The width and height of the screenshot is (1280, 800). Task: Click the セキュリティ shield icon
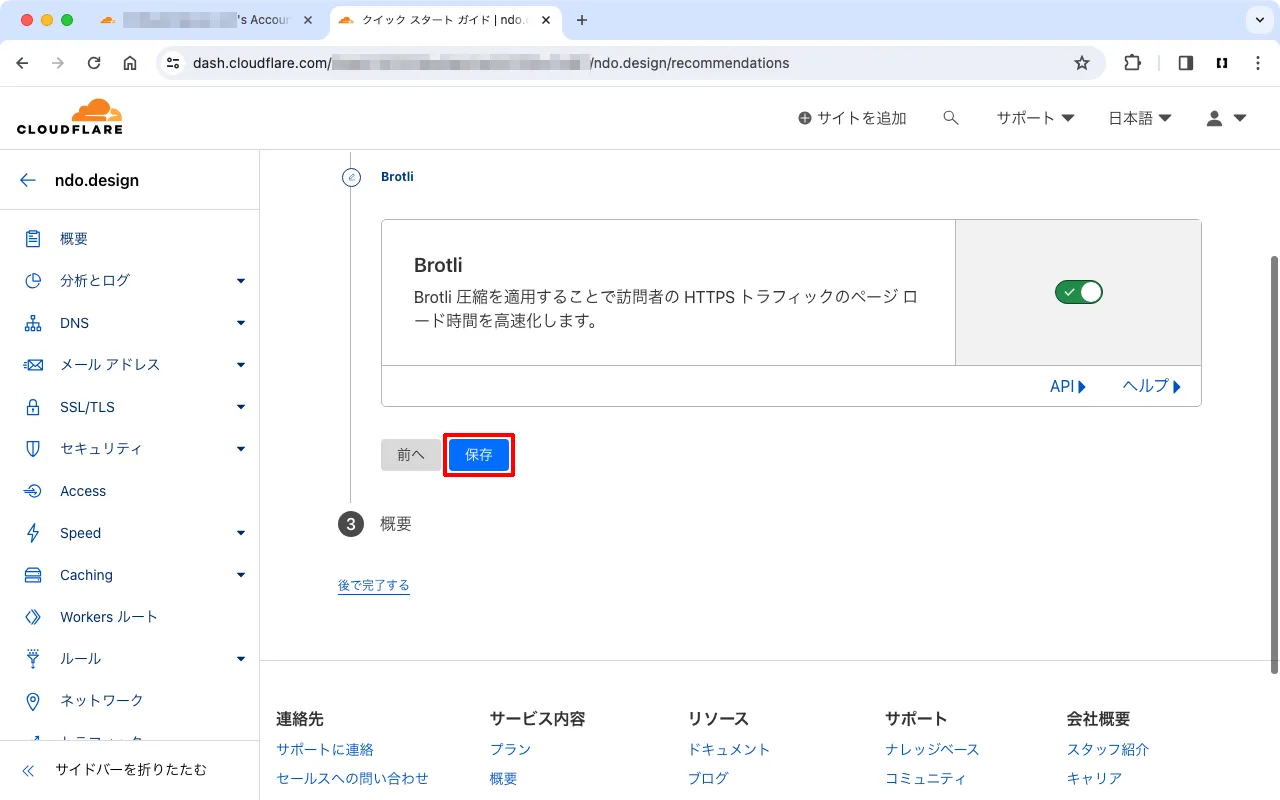tap(33, 449)
